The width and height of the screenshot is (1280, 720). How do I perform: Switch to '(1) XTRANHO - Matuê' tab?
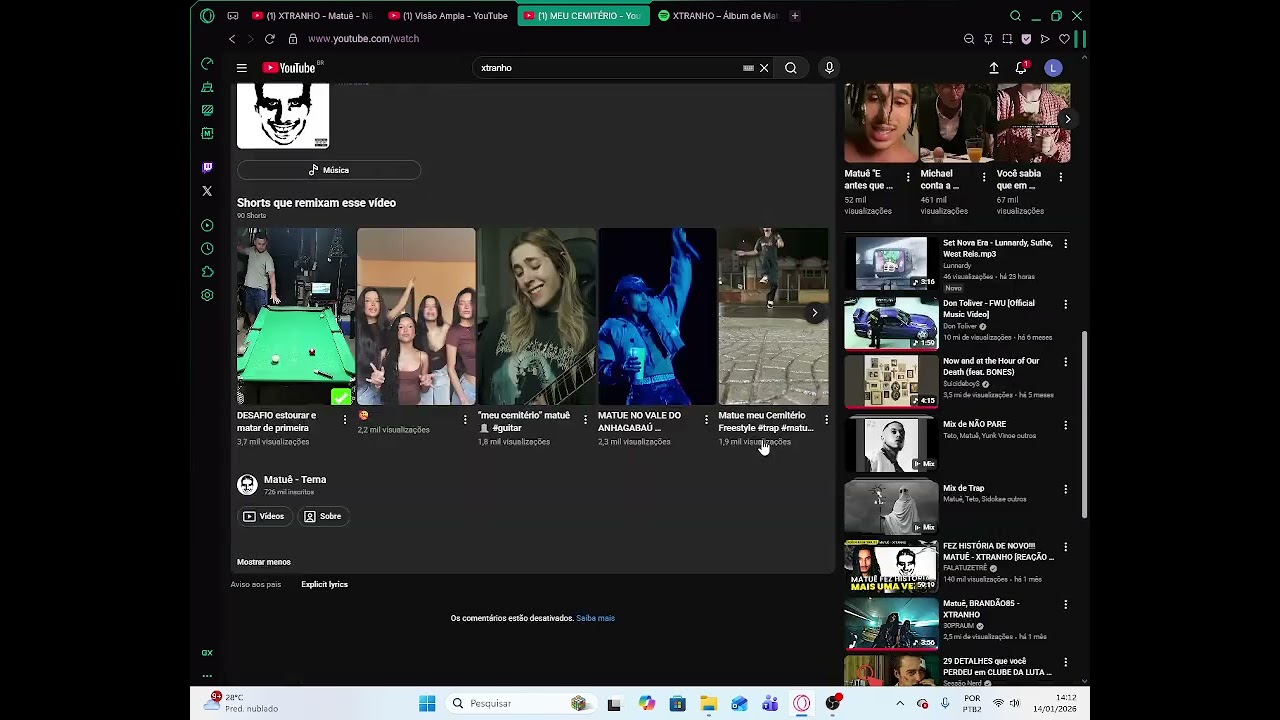tap(312, 16)
